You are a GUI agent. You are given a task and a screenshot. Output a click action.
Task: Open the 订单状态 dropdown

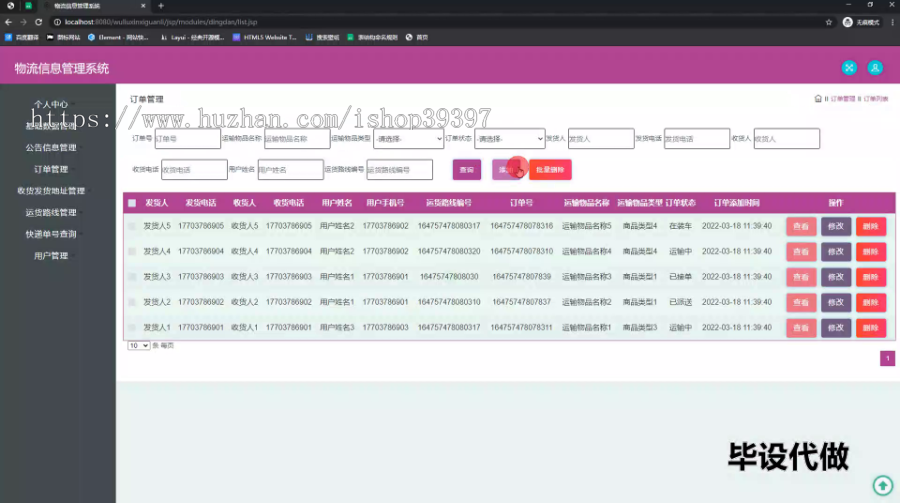(x=509, y=138)
